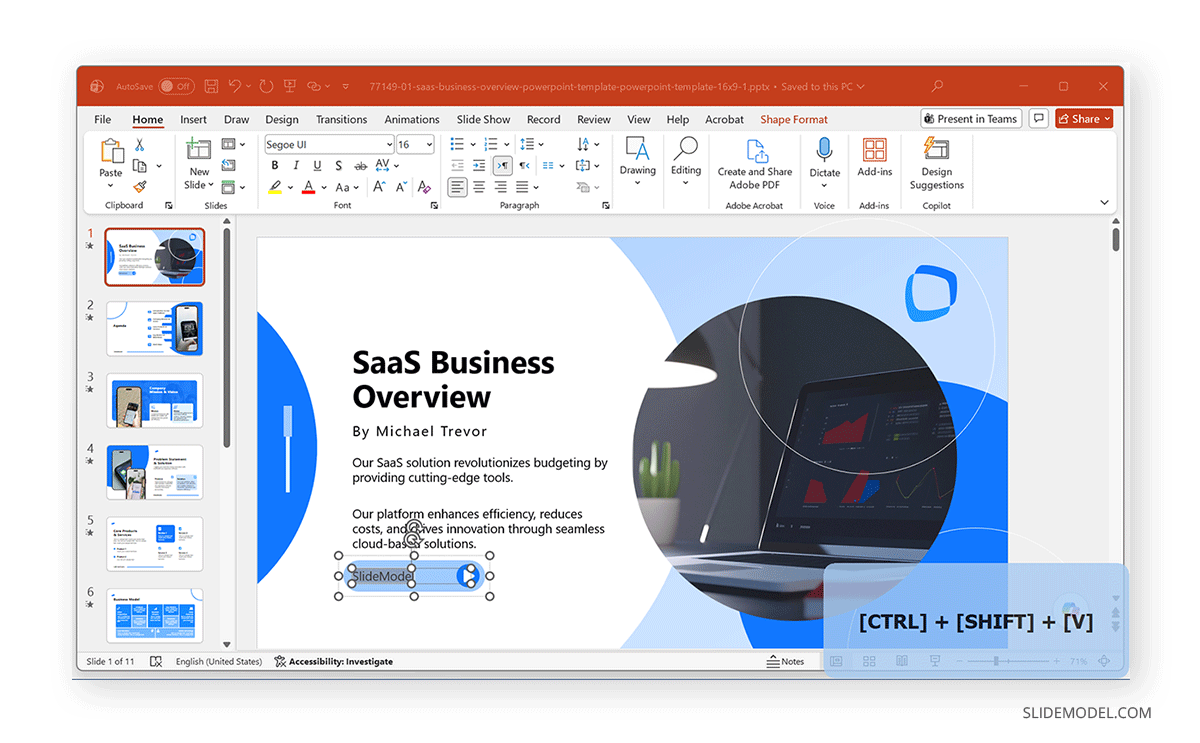The width and height of the screenshot is (1200, 743).
Task: Click the Redo arrow icon
Action: [x=266, y=87]
